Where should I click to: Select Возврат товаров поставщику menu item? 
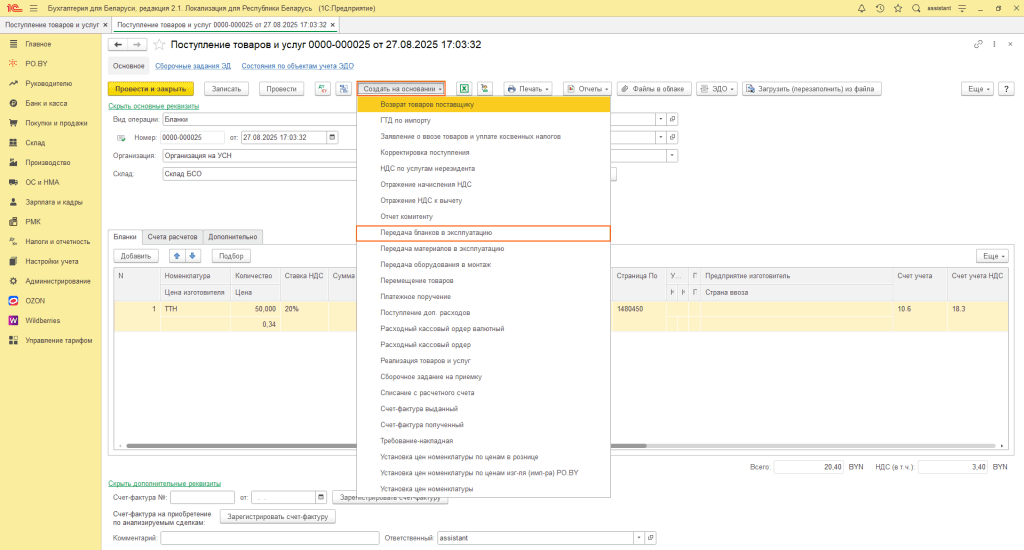click(x=483, y=105)
